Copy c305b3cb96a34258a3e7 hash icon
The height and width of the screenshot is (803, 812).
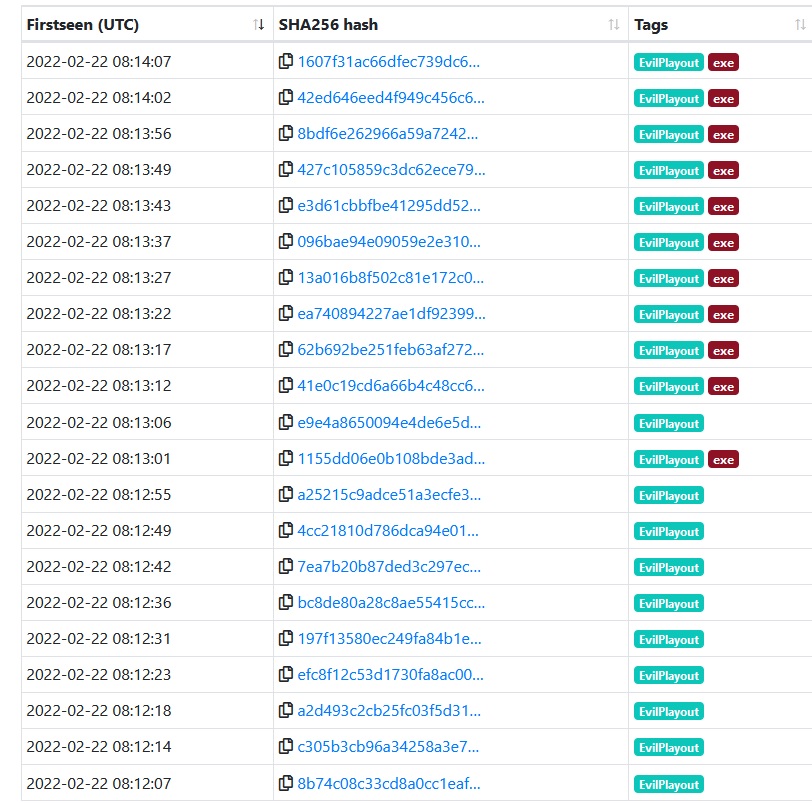(285, 746)
